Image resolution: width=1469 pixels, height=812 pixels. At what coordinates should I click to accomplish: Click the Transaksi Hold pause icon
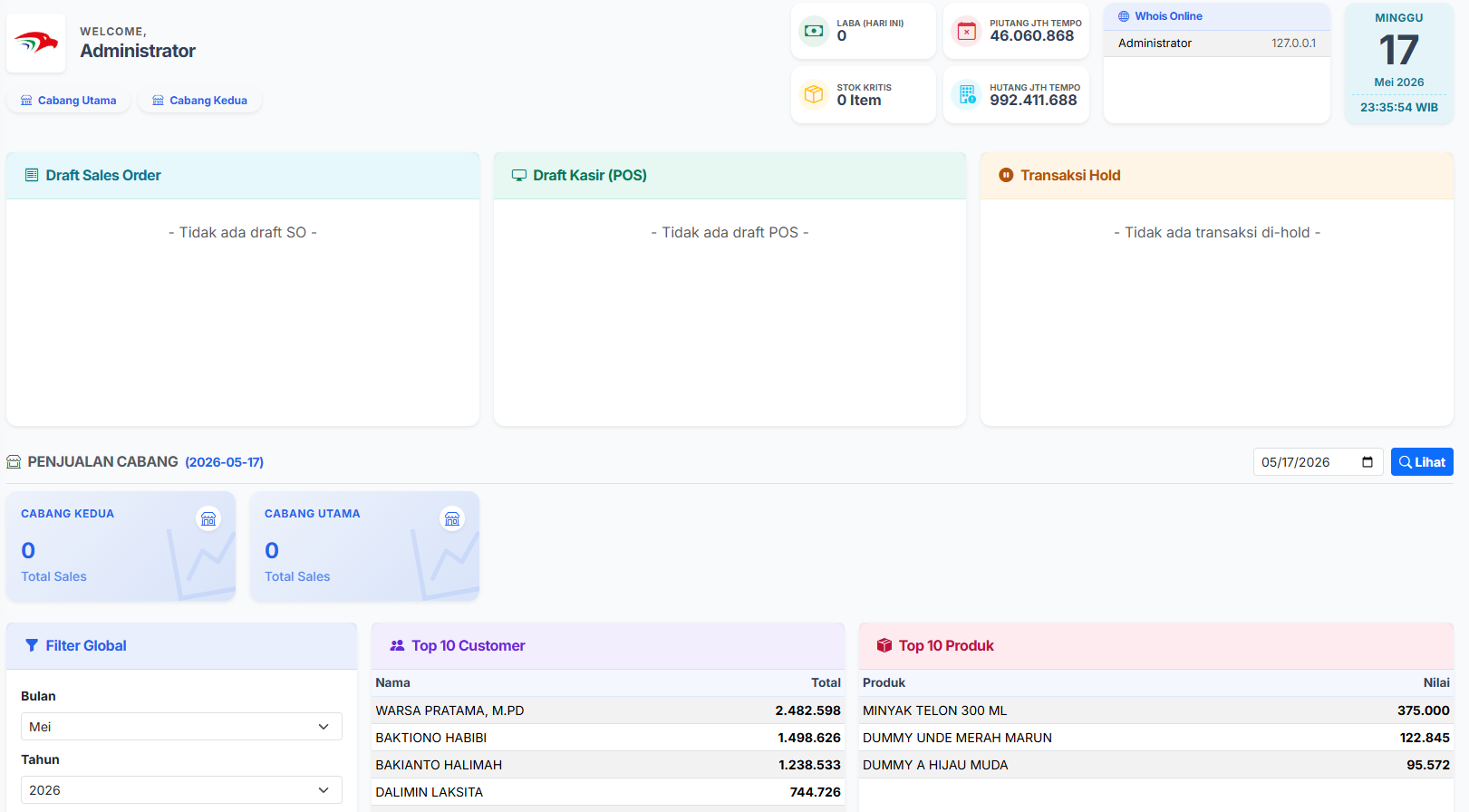[x=1006, y=175]
